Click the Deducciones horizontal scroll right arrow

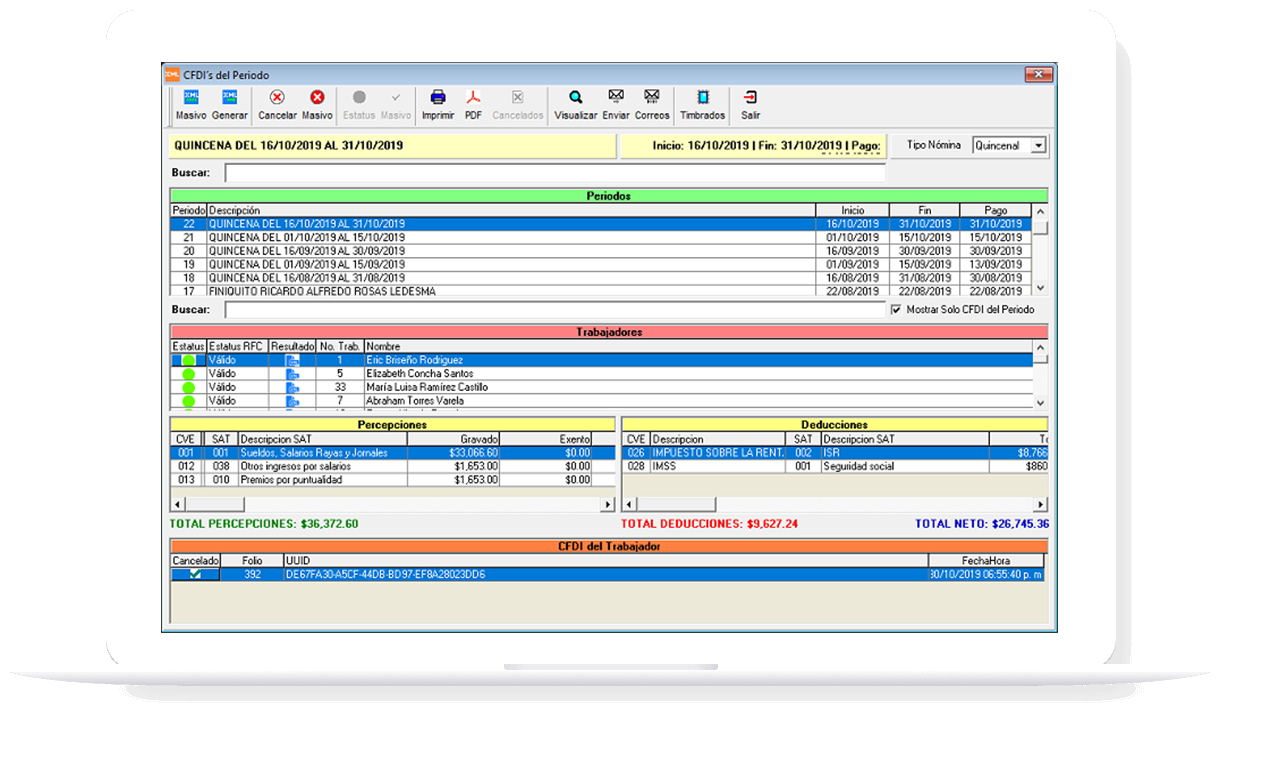[x=1040, y=505]
